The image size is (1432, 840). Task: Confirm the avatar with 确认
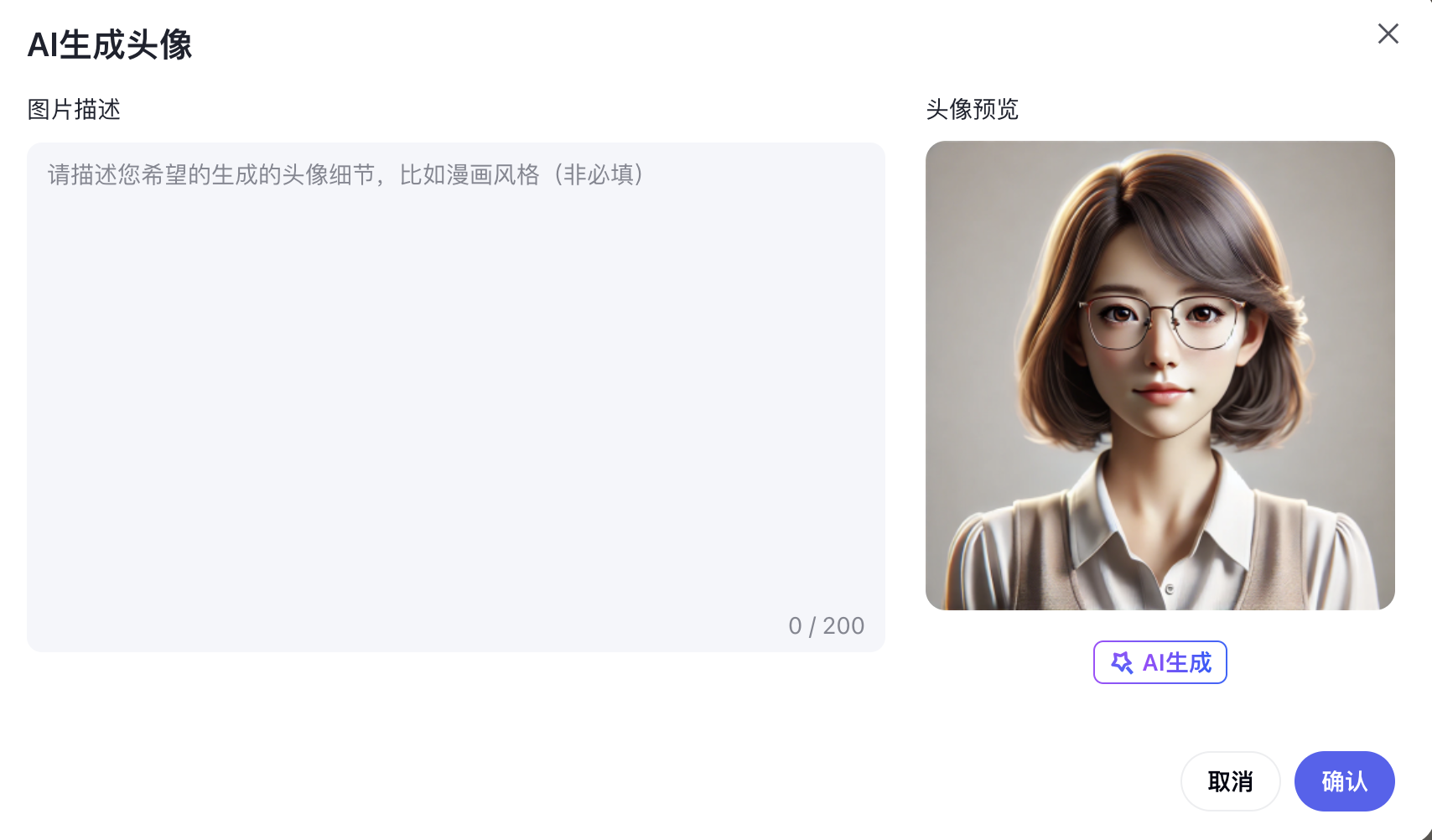[x=1345, y=781]
